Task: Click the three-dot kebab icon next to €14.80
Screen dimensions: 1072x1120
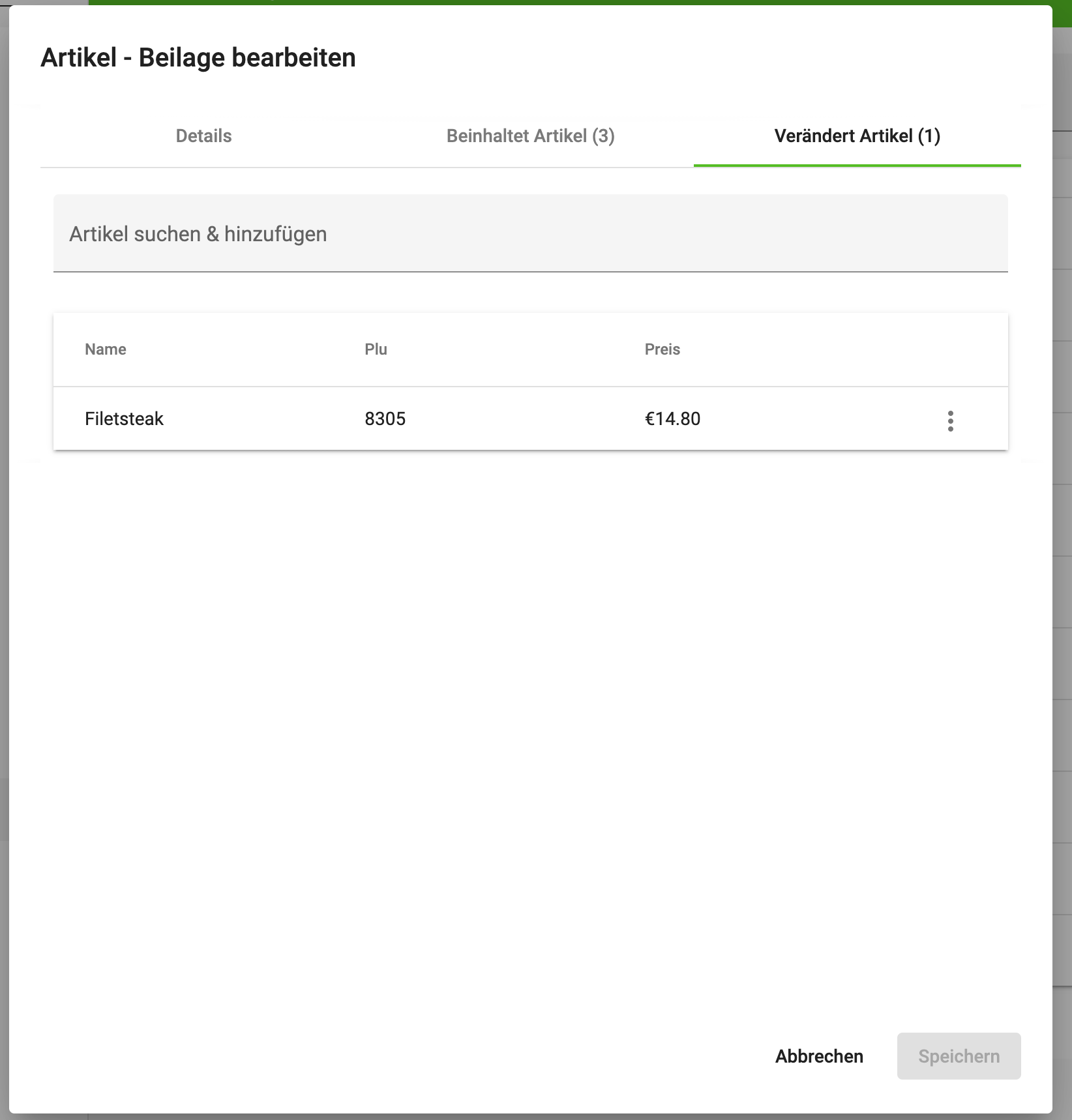Action: [951, 422]
